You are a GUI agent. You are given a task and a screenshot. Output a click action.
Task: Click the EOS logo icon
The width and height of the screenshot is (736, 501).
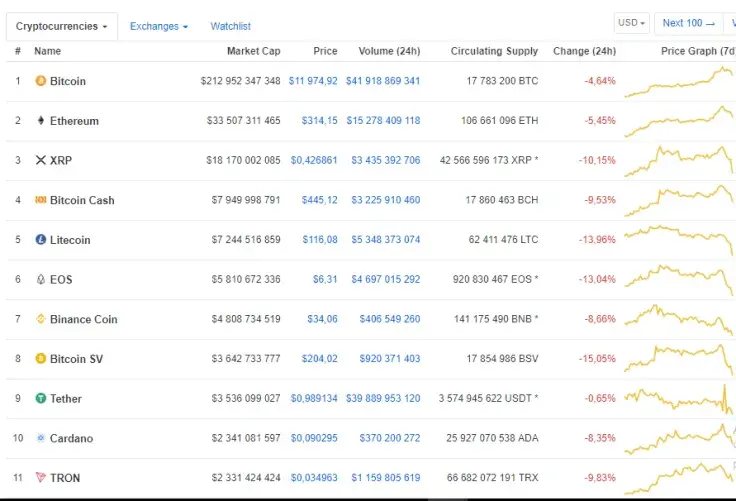click(41, 280)
